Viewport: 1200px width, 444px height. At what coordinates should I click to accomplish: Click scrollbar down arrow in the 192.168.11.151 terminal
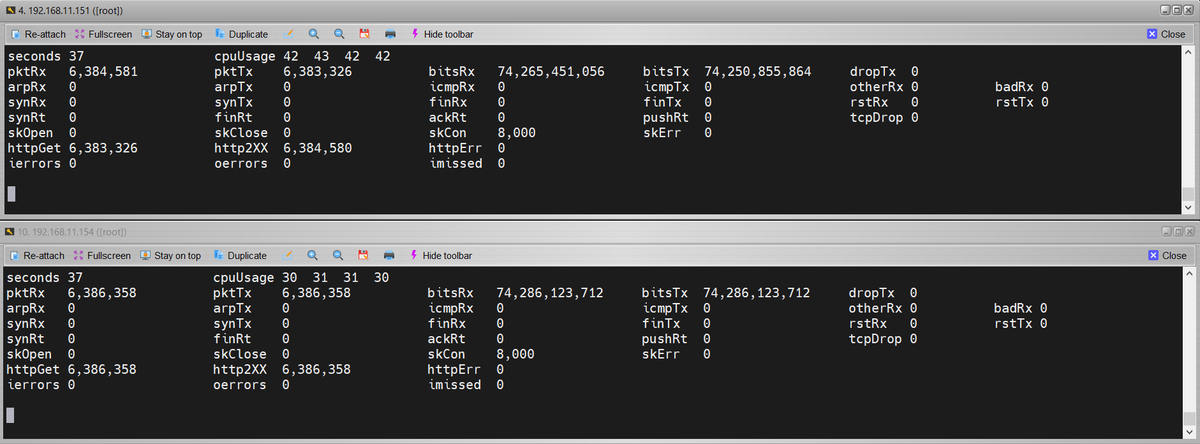(1189, 206)
